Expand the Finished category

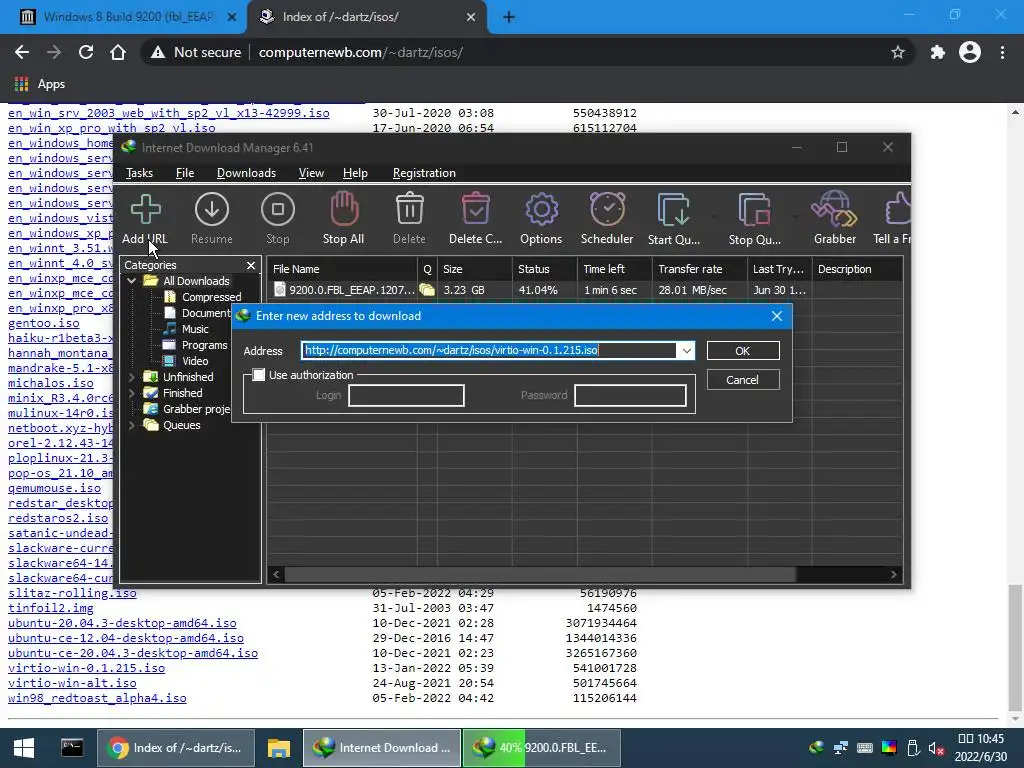coord(132,393)
